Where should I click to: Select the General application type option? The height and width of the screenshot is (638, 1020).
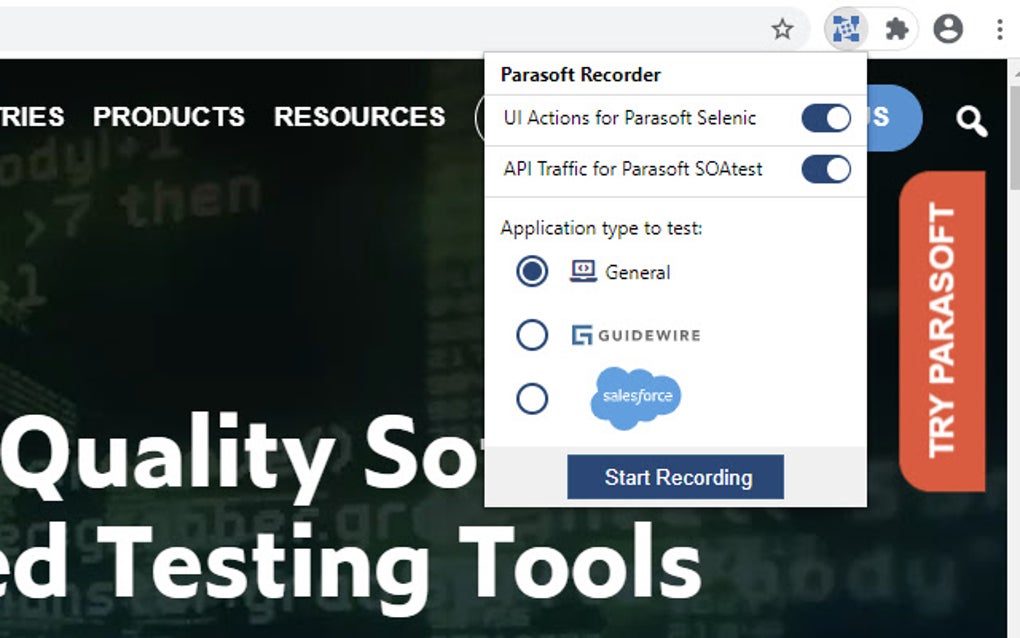pos(531,270)
